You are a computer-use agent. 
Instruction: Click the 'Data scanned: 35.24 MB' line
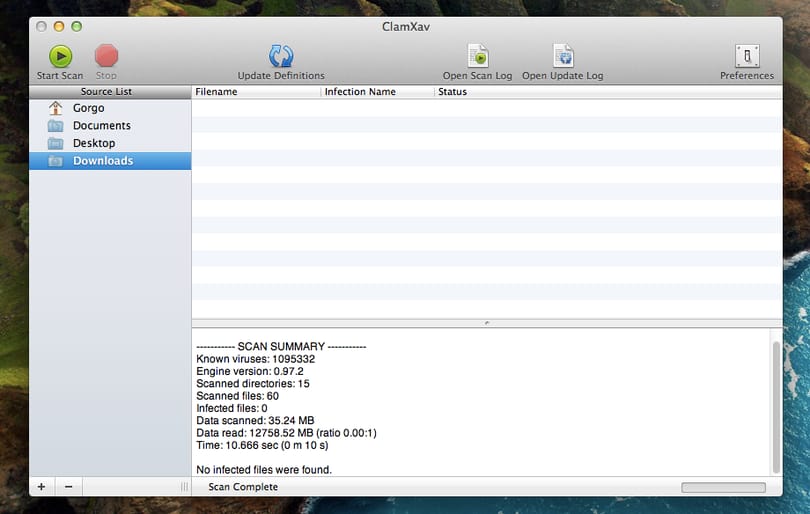255,420
